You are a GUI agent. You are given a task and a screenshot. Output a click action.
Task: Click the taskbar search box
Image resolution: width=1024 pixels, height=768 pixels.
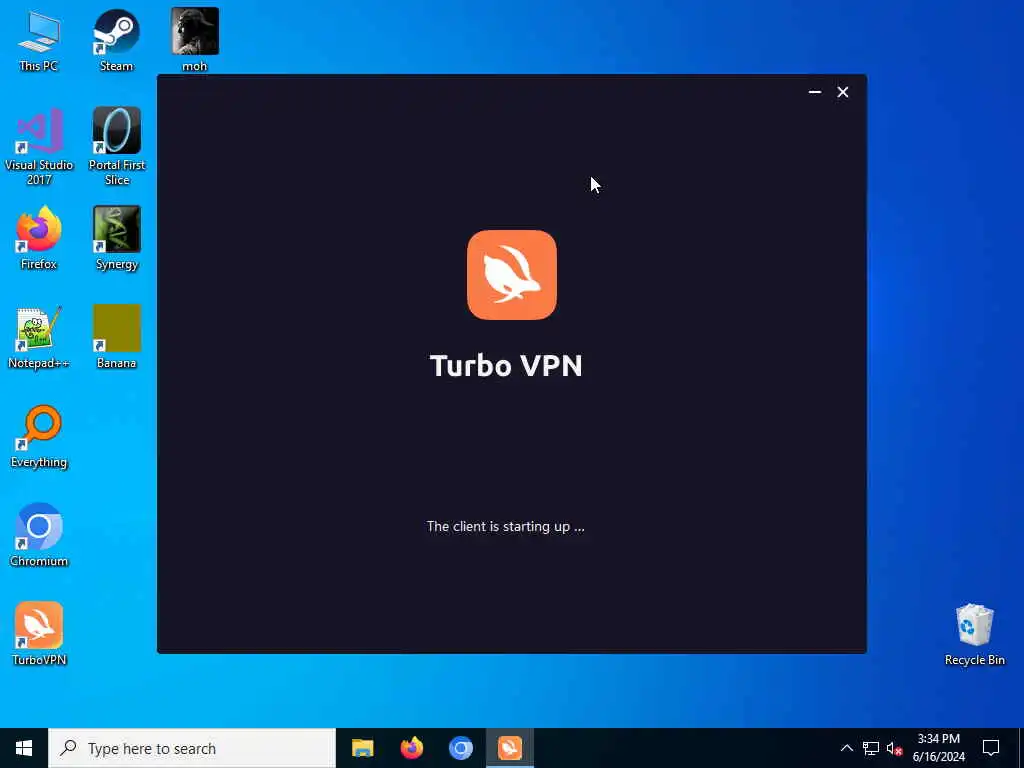[x=192, y=748]
